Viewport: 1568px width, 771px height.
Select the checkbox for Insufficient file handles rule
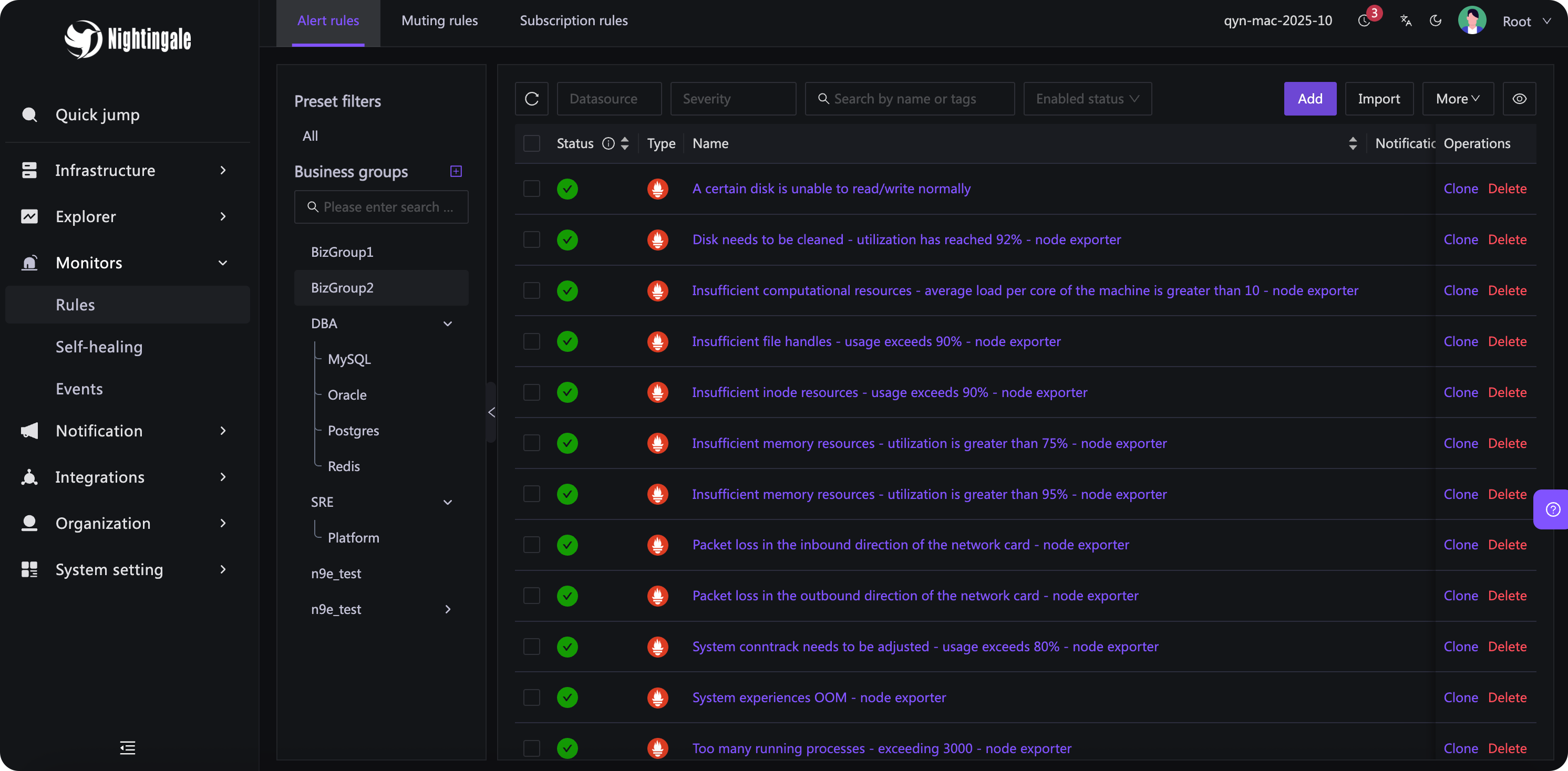pos(531,341)
